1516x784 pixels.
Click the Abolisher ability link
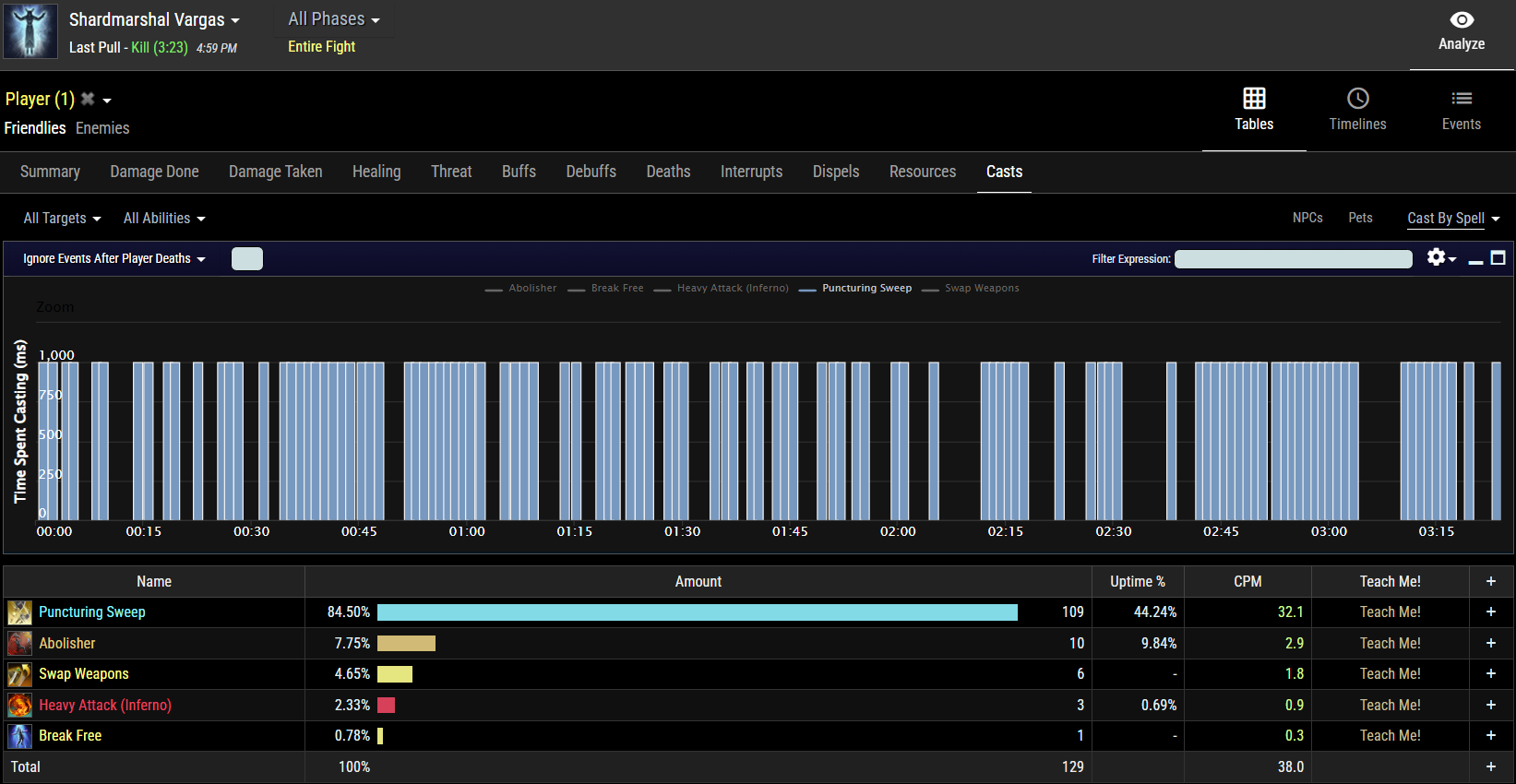(66, 644)
